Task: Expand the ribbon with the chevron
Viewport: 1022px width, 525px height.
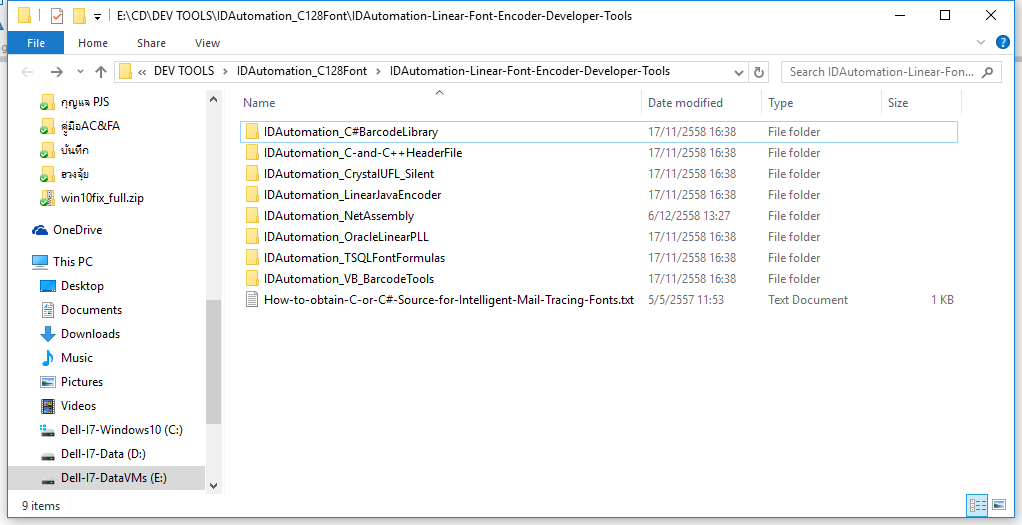Action: (x=981, y=42)
